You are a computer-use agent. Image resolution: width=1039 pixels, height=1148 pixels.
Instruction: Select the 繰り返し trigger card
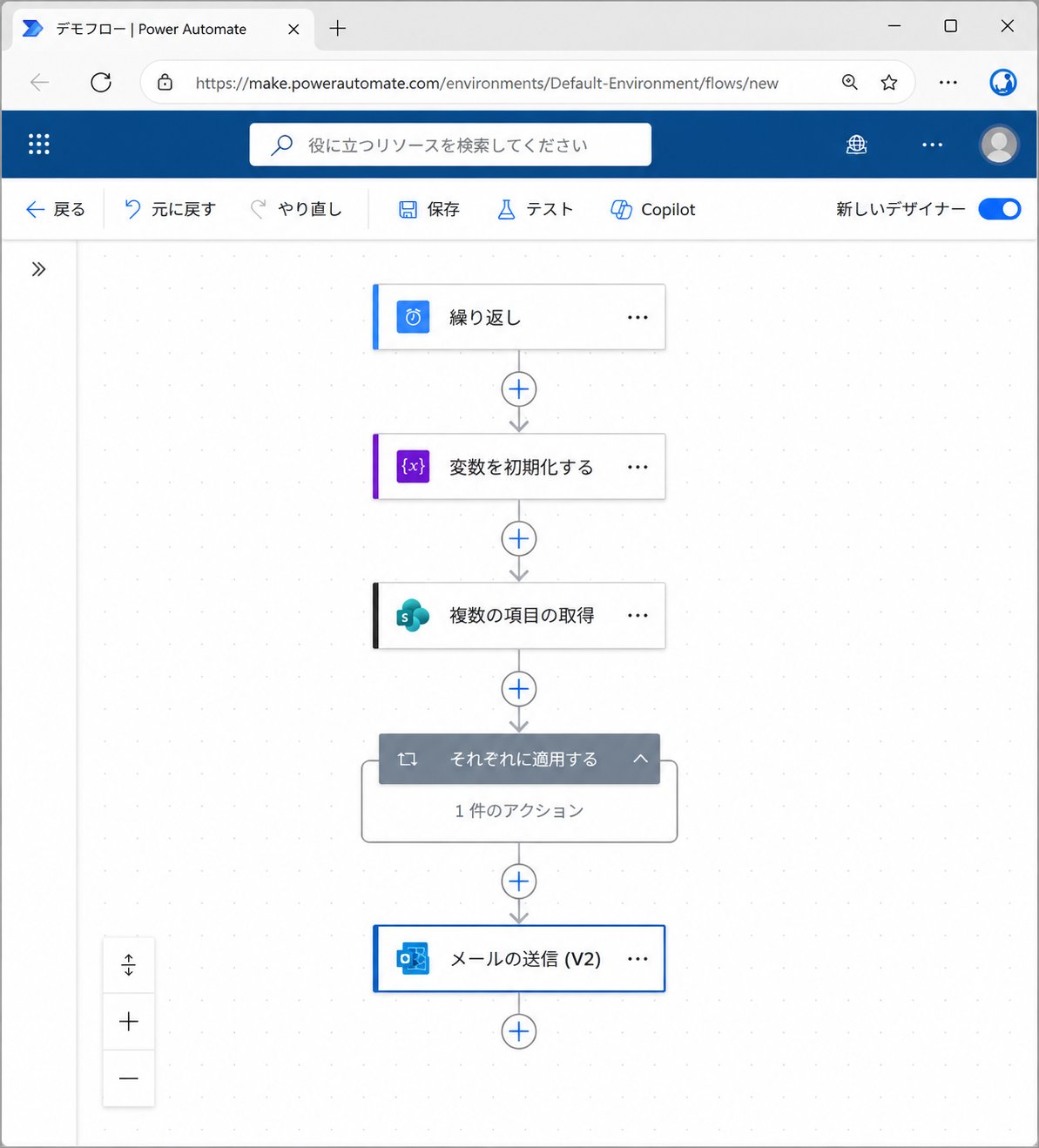(519, 317)
